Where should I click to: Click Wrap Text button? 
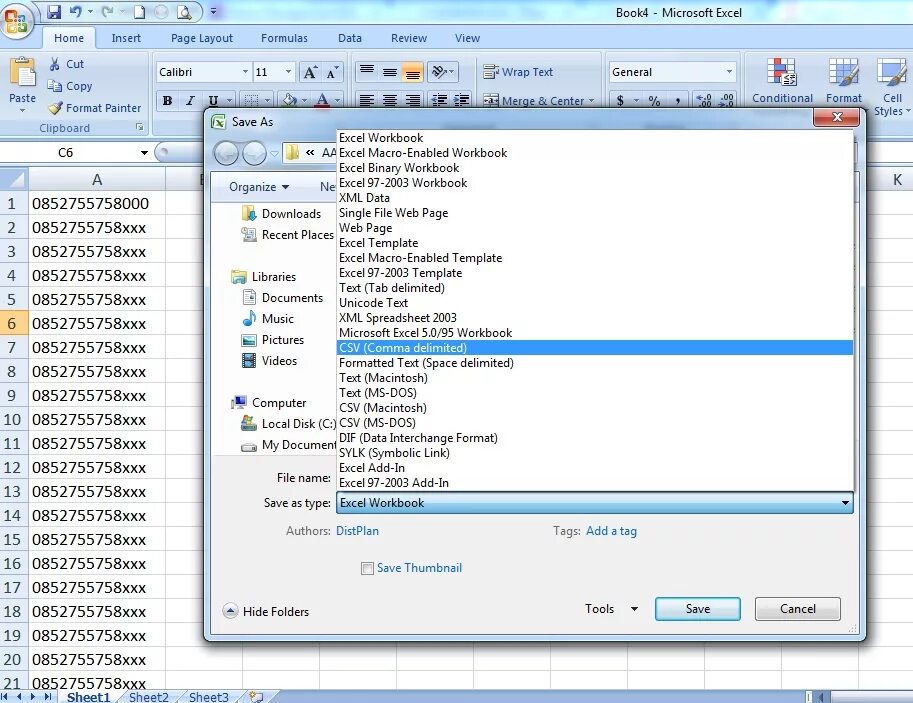tap(518, 72)
